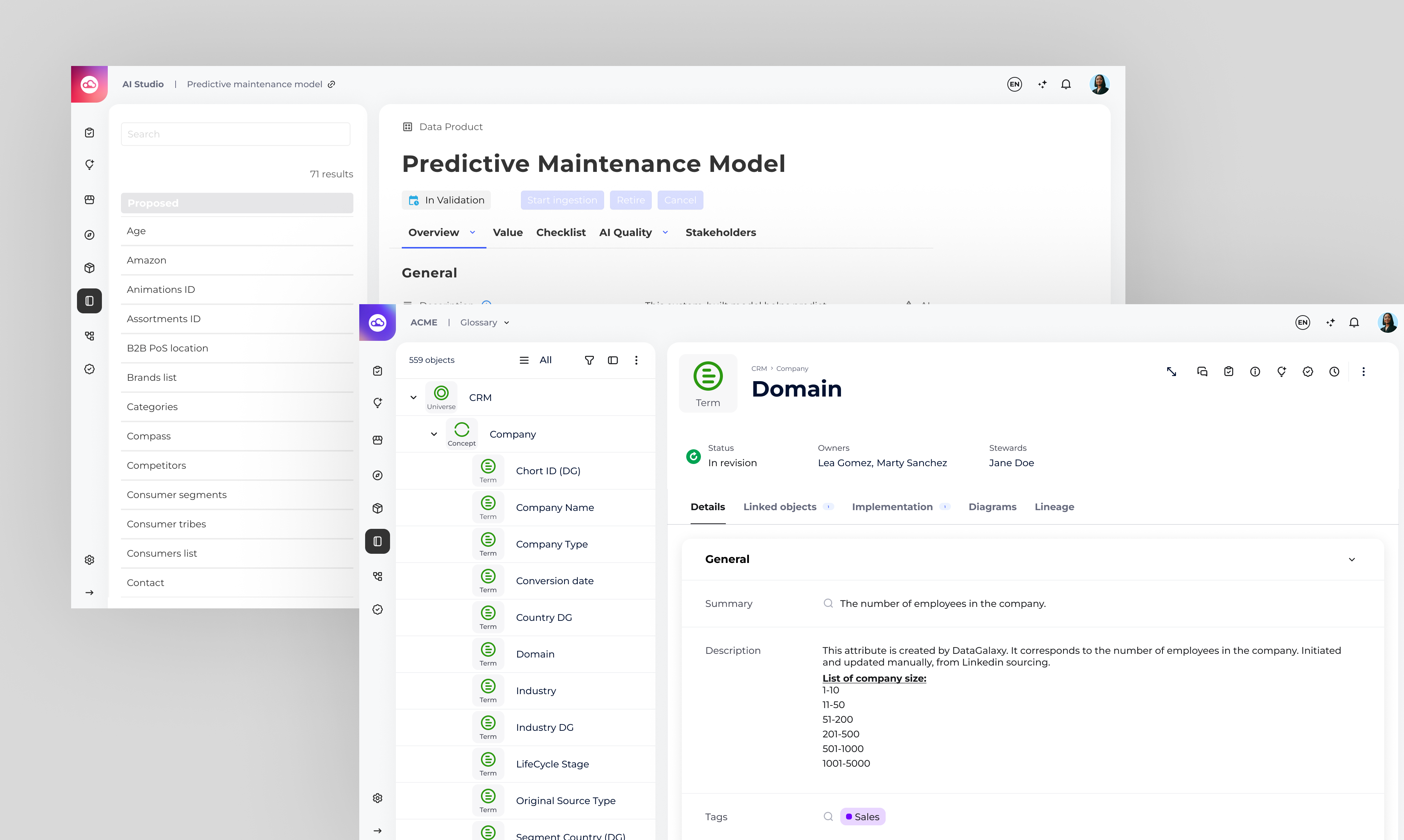Image resolution: width=1404 pixels, height=840 pixels.
Task: Click the Start ingestion button
Action: click(562, 200)
